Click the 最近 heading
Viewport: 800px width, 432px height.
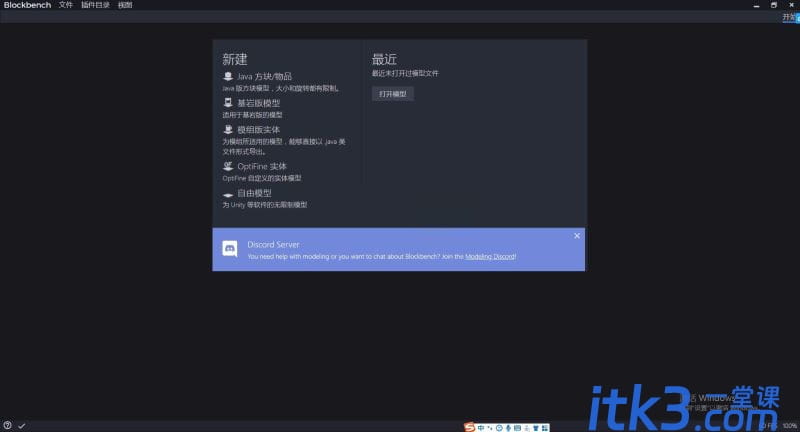384,59
